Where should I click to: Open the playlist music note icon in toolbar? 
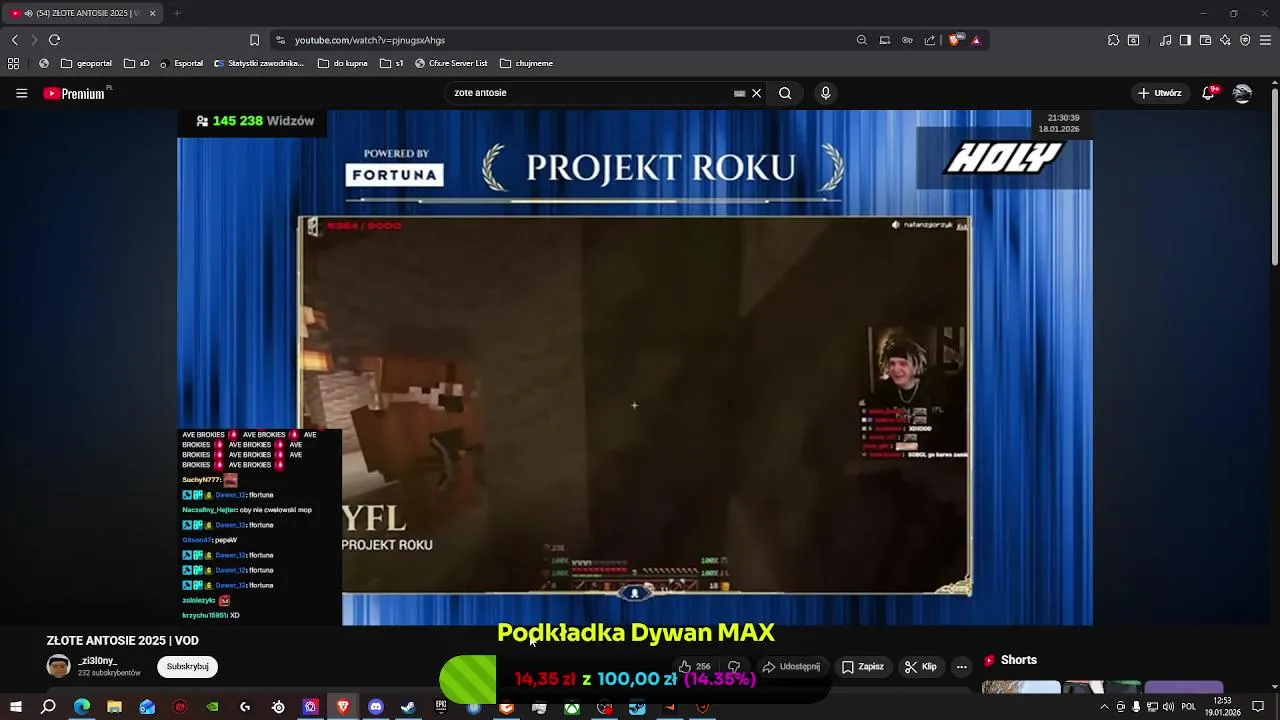point(1166,40)
